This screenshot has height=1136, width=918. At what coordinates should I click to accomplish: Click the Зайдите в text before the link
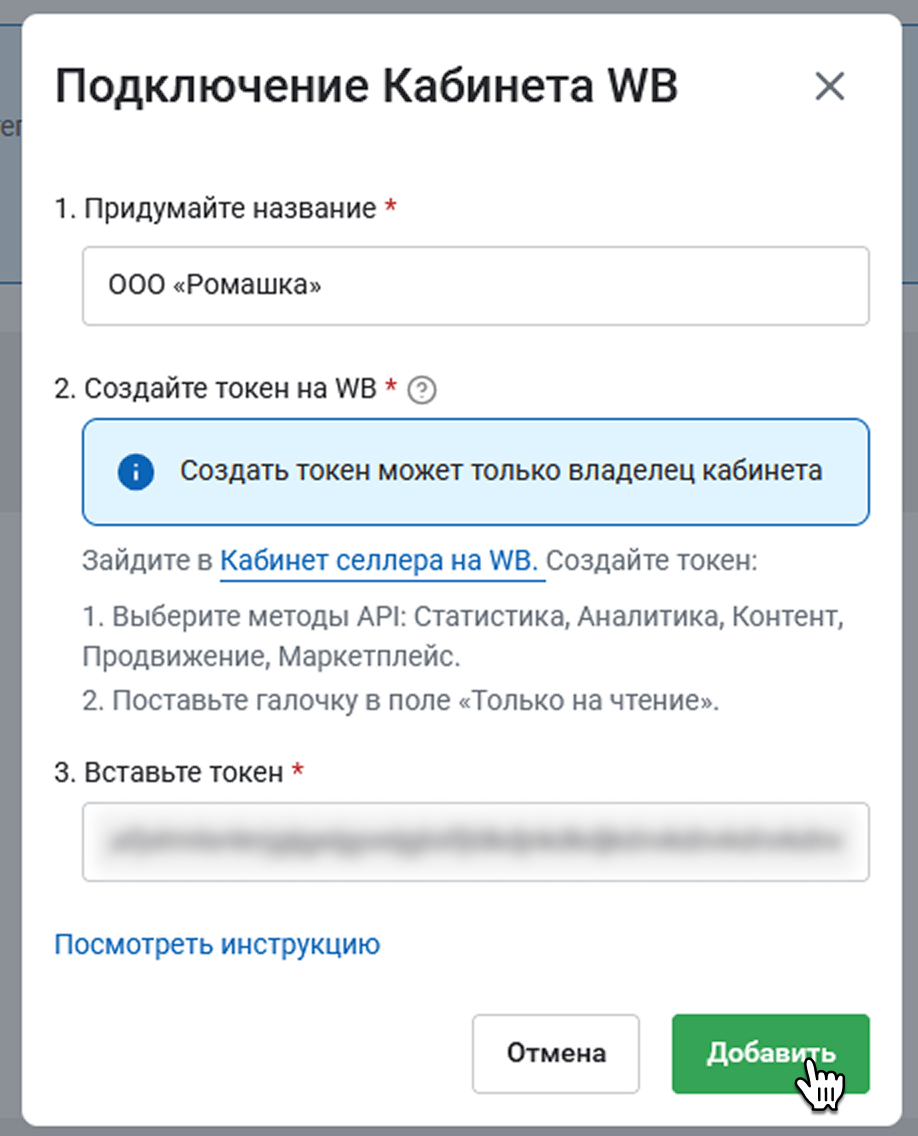coord(147,561)
